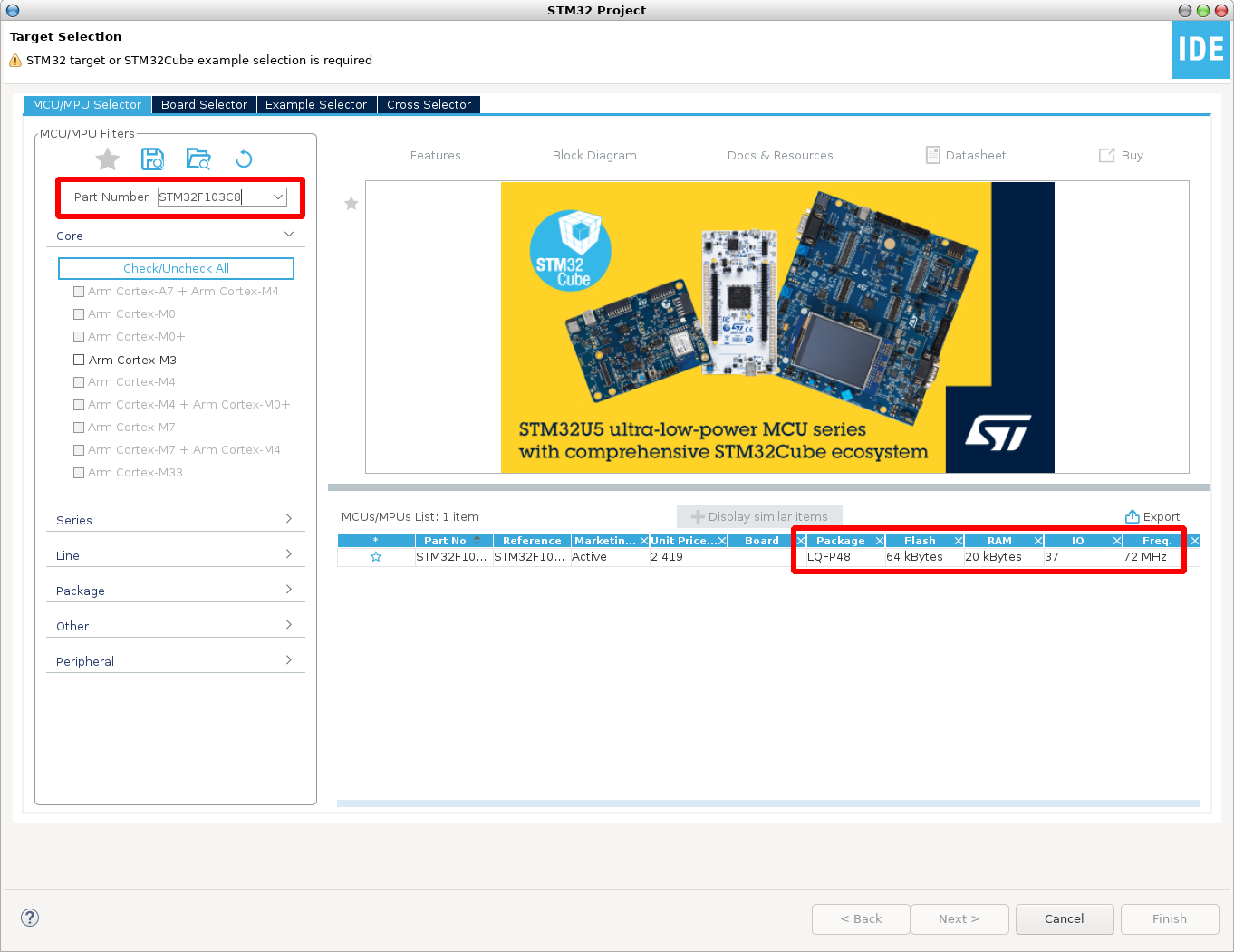Screen dimensions: 1234x952
Task: Remove the Flash column with its X
Action: 959,541
